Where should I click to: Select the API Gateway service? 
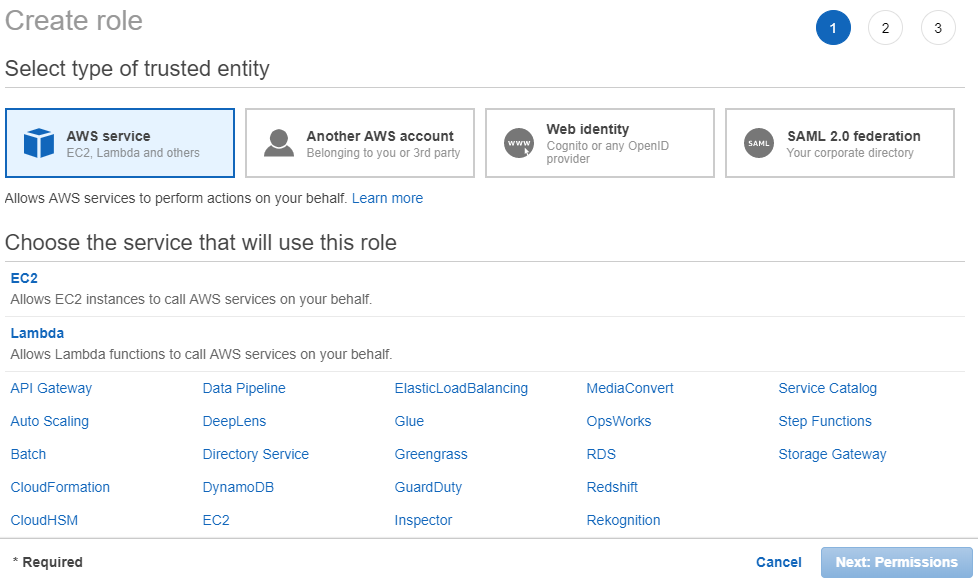(51, 388)
